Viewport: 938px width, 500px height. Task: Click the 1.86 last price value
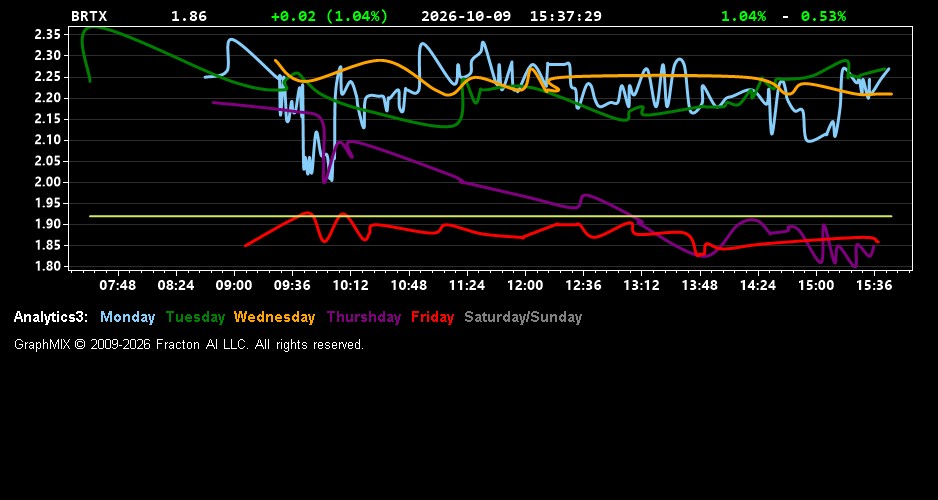point(189,16)
